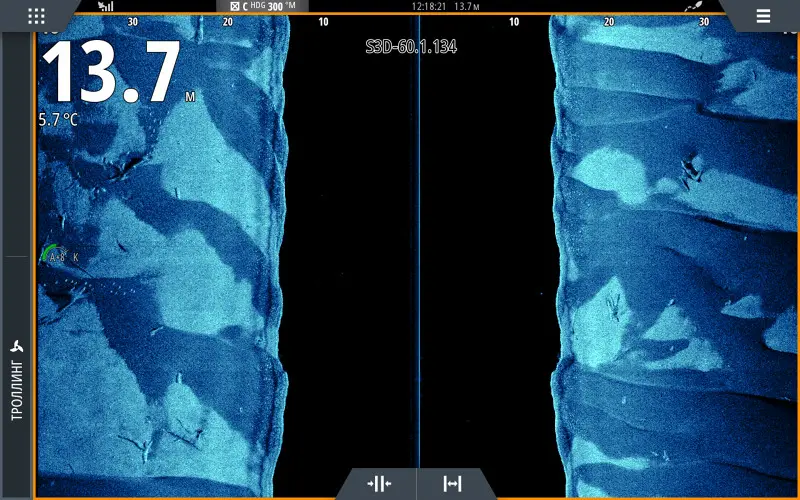
Task: Click the right 20 range scale mark
Action: click(608, 21)
